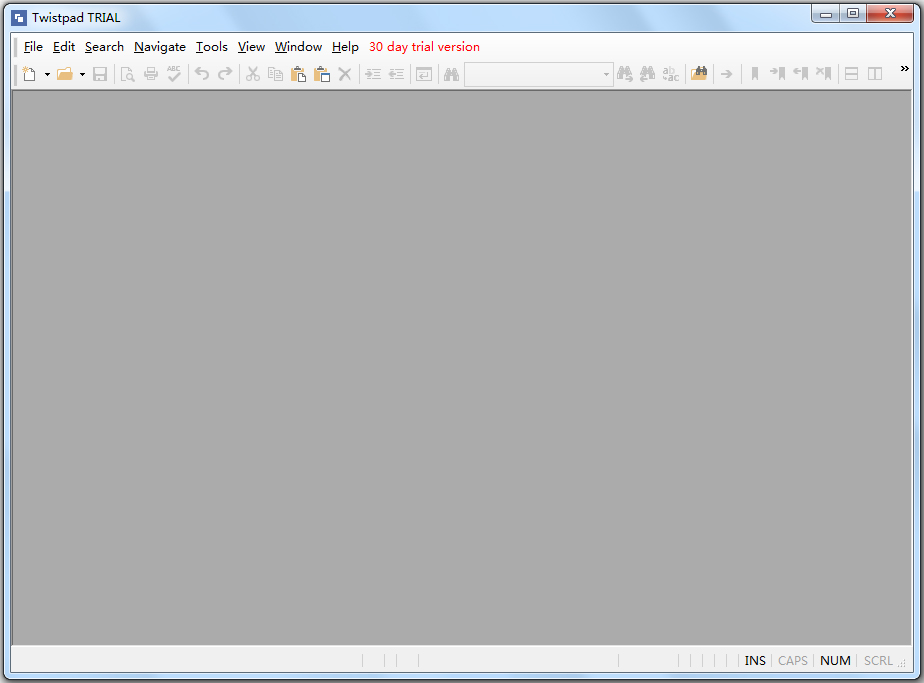
Task: Click the Replace ab-ac icon
Action: point(671,74)
